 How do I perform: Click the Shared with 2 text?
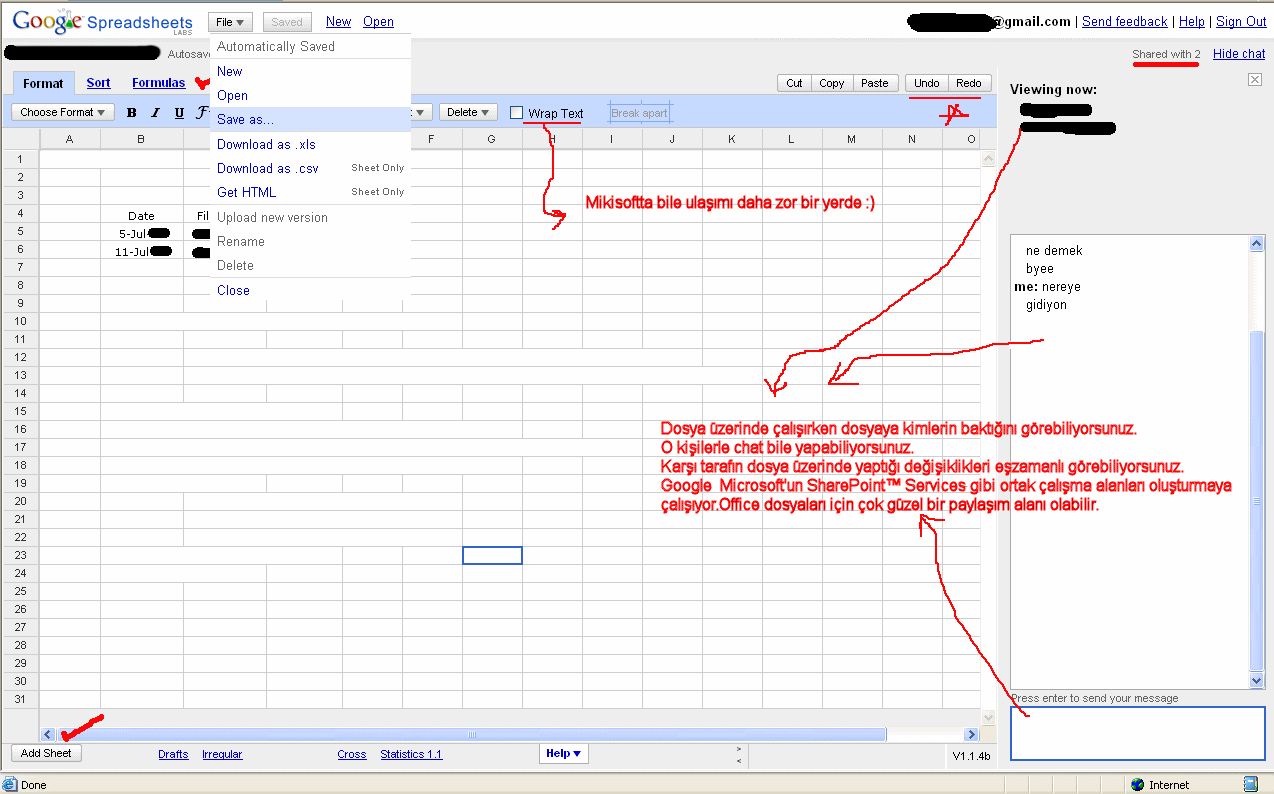[x=1166, y=54]
